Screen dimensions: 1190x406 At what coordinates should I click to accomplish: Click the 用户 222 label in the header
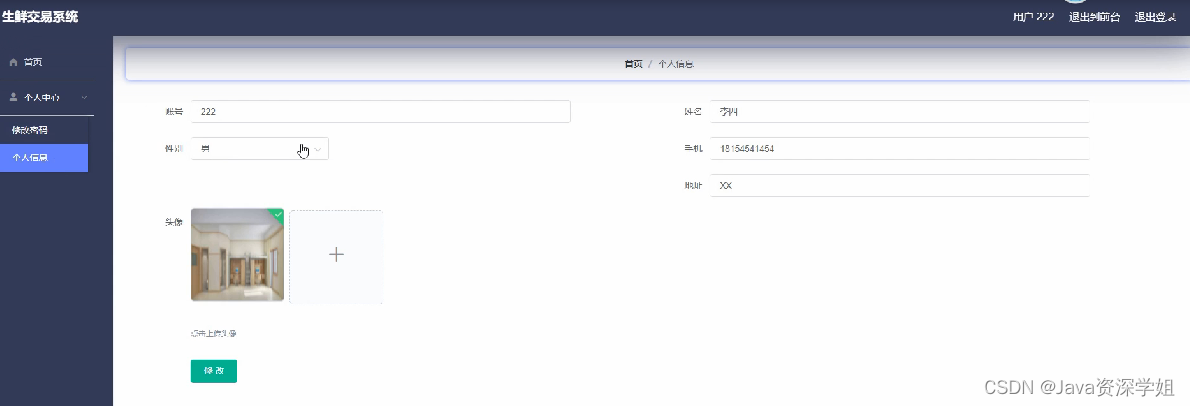(1033, 17)
